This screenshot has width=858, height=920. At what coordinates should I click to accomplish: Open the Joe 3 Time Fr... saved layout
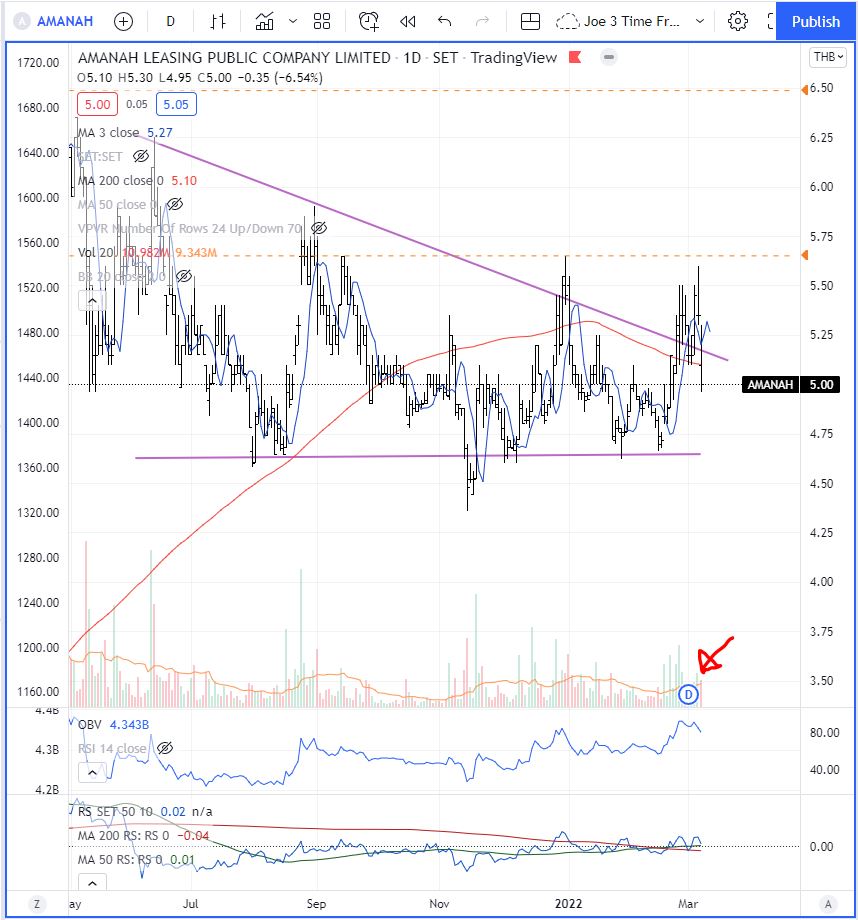pos(617,22)
